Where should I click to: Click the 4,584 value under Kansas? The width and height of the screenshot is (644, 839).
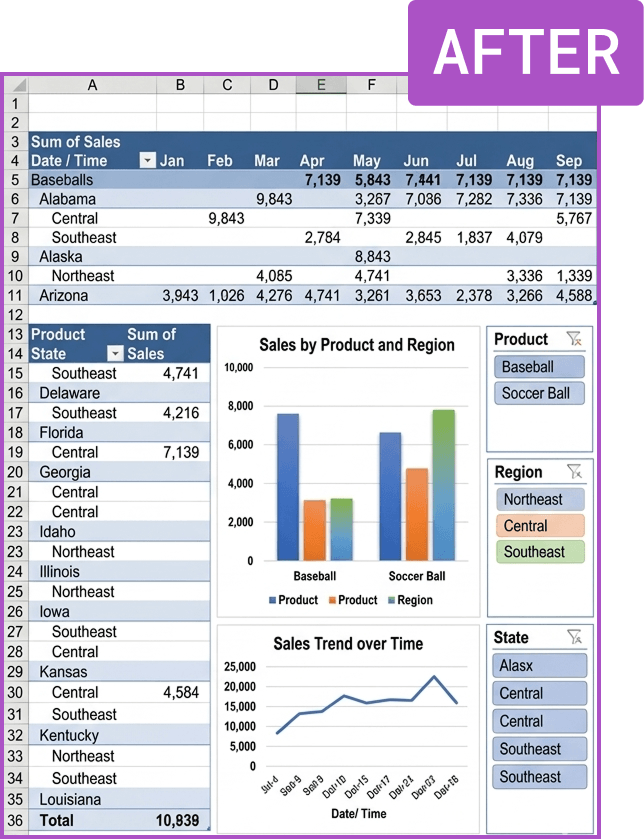pos(181,692)
